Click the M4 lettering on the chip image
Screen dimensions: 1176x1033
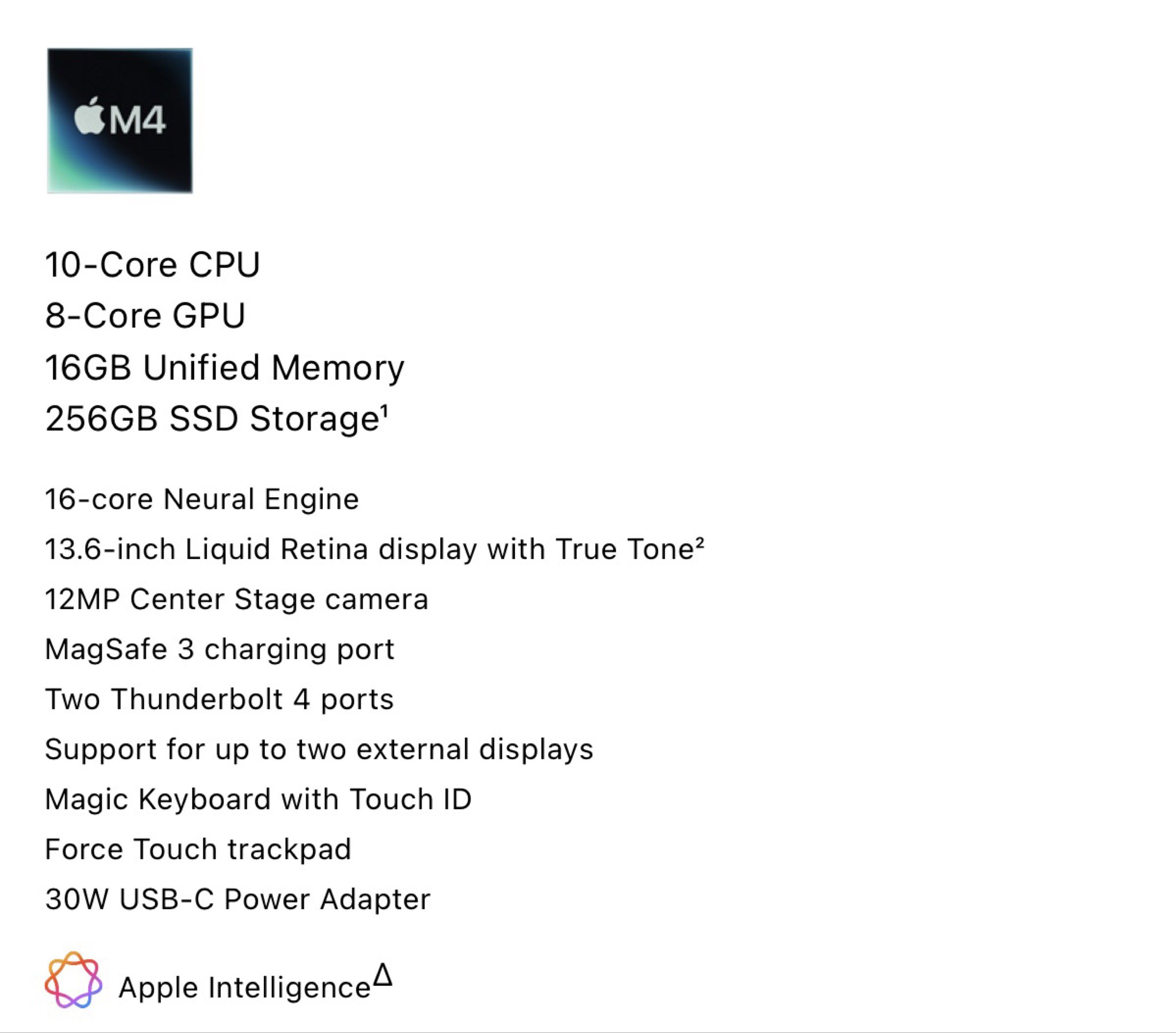[x=137, y=121]
